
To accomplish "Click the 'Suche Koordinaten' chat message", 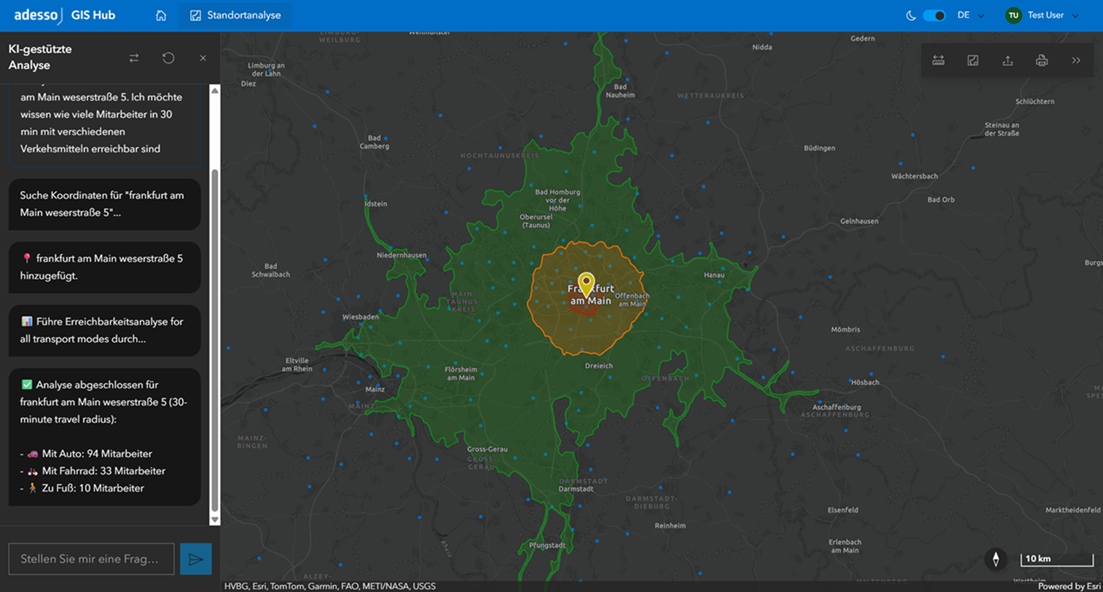I will [104, 204].
